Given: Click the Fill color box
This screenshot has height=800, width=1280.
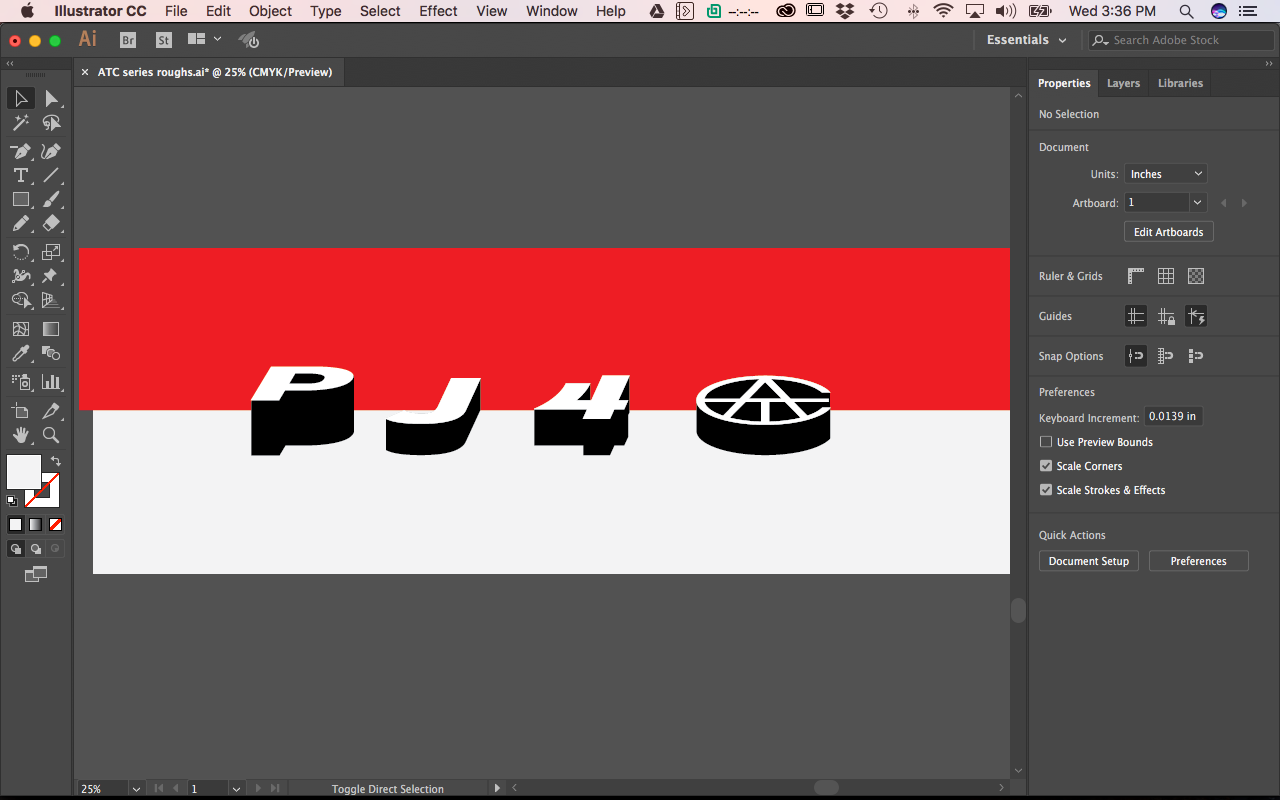Looking at the screenshot, I should pos(24,472).
